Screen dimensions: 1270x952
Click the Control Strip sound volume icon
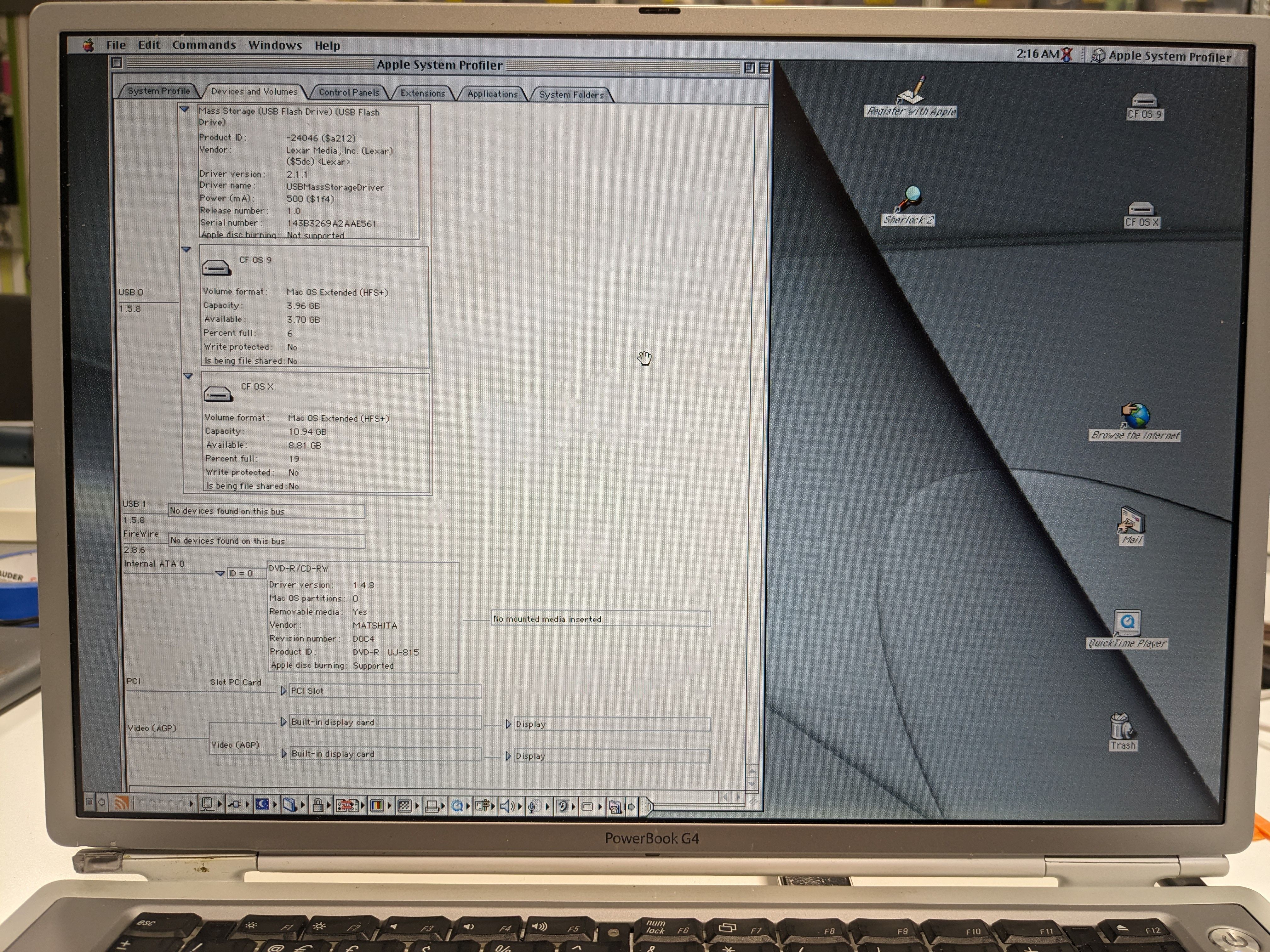pos(505,806)
